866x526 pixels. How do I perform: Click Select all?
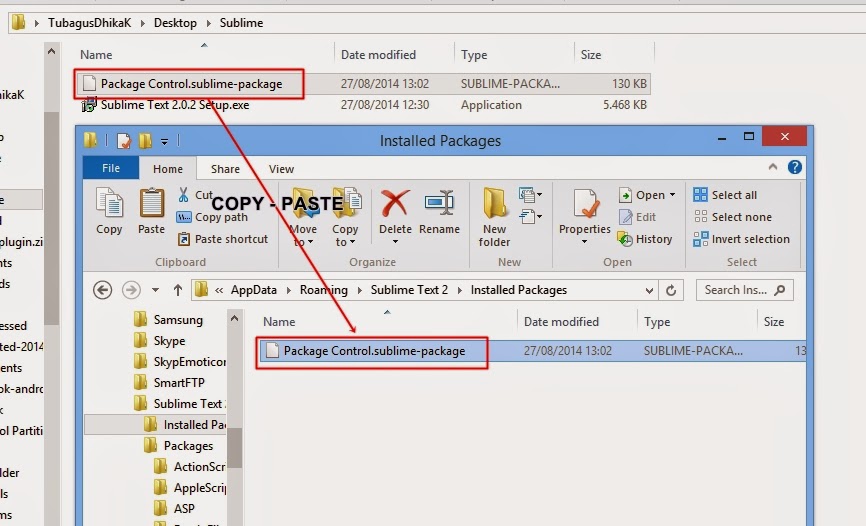click(x=725, y=195)
